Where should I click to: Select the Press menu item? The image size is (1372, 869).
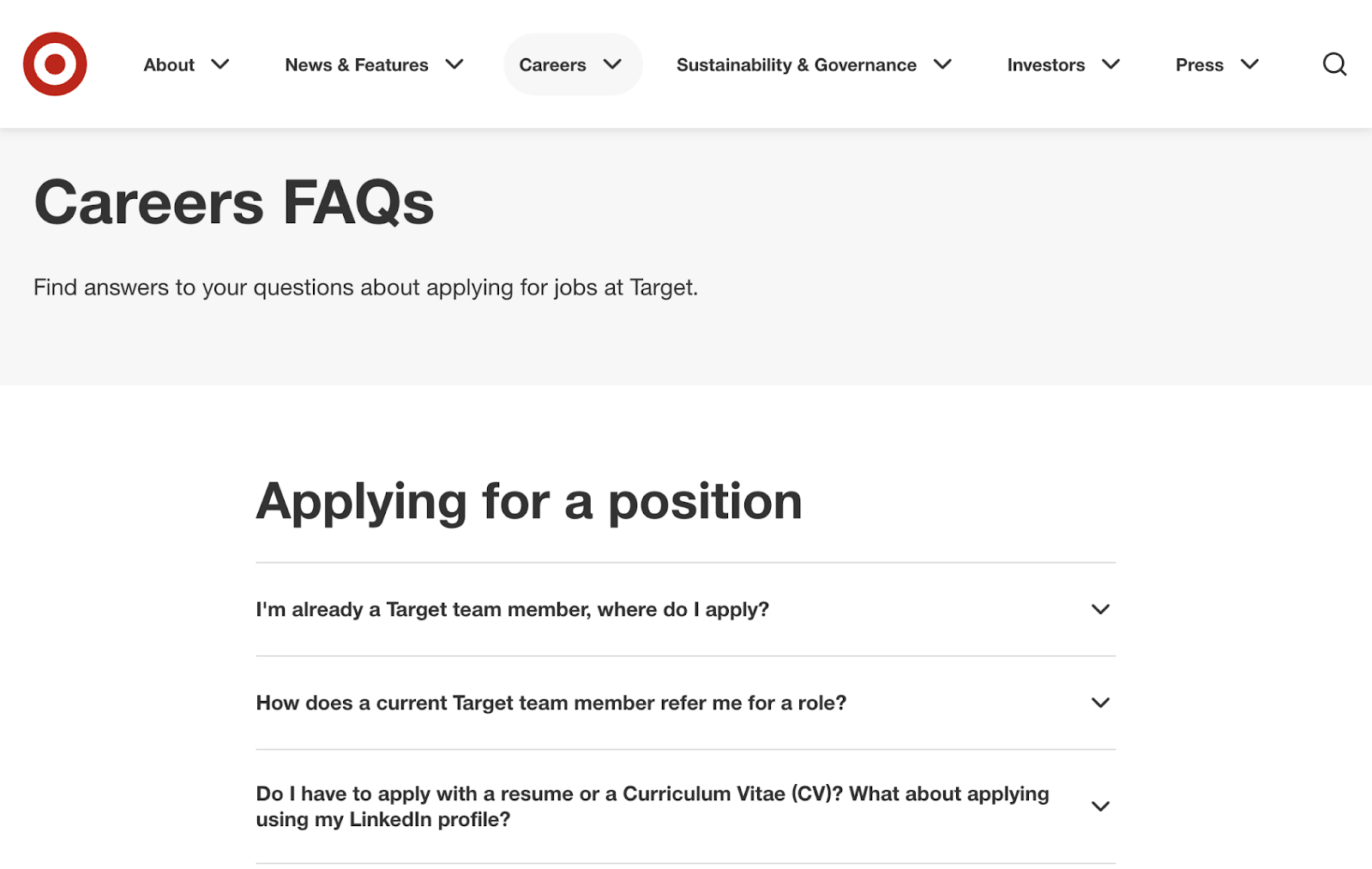click(x=1199, y=64)
